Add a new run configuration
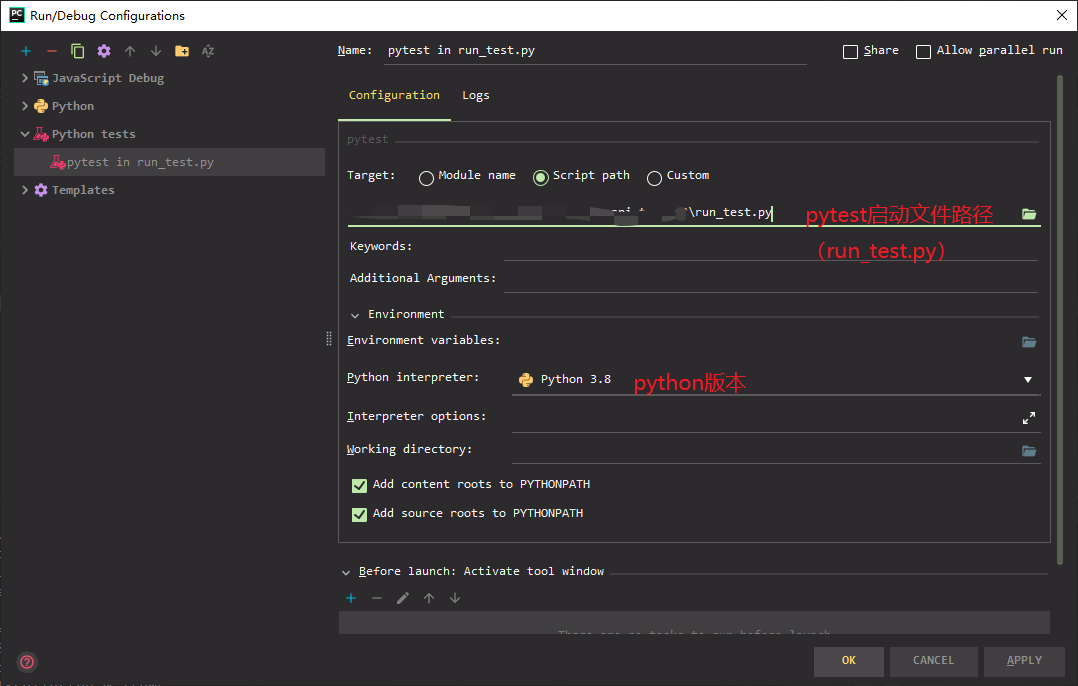1078x686 pixels. [x=25, y=50]
